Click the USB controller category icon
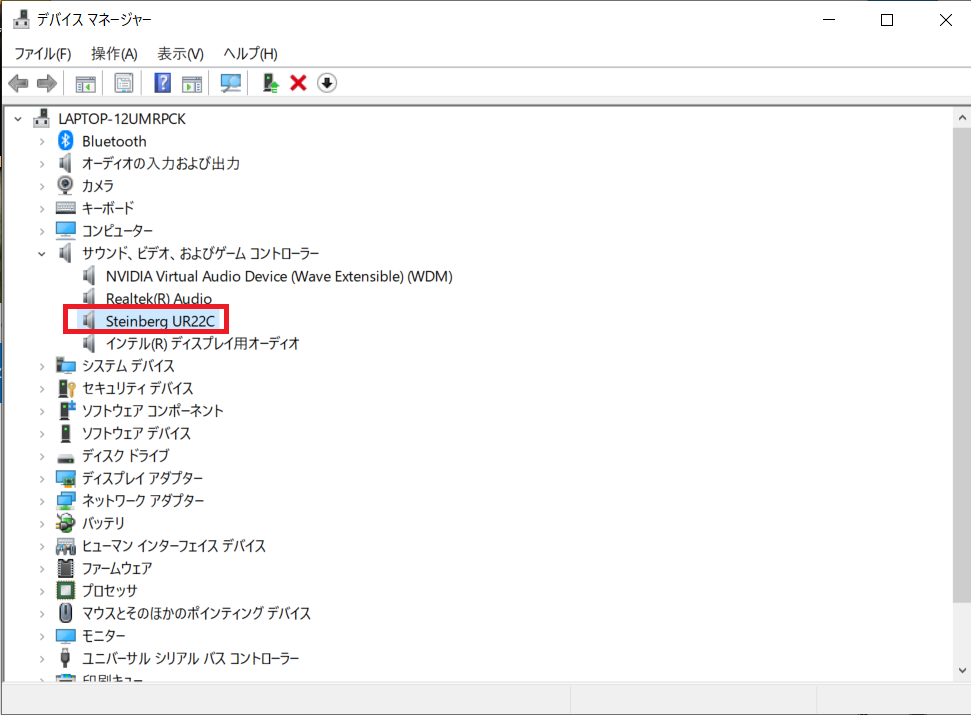 click(65, 657)
